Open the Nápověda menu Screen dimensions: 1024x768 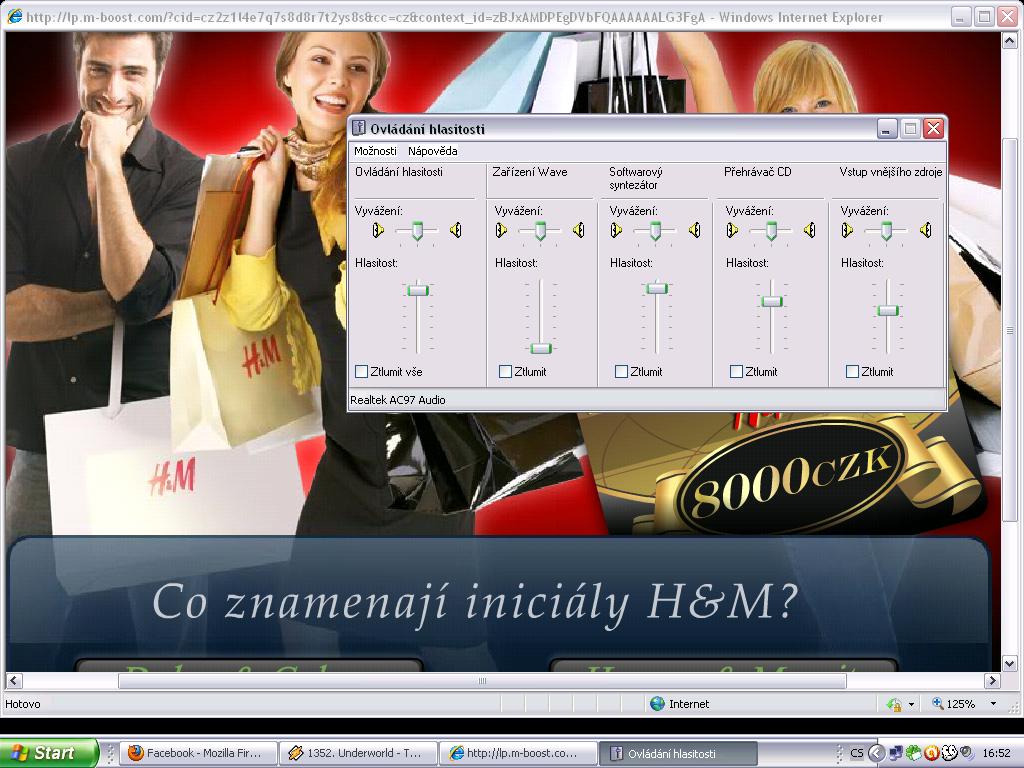click(432, 151)
